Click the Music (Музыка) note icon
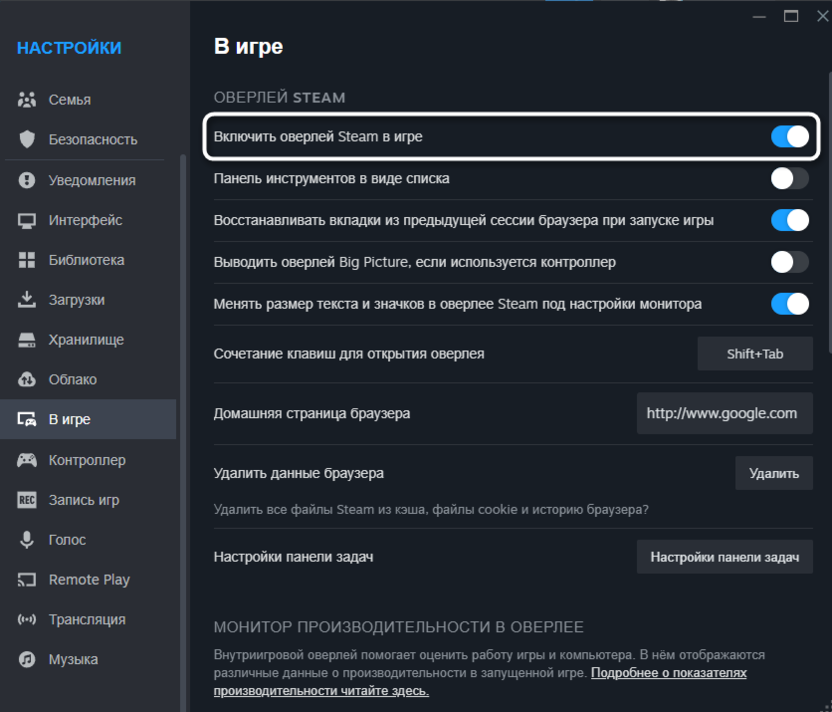832x712 pixels. pos(27,660)
